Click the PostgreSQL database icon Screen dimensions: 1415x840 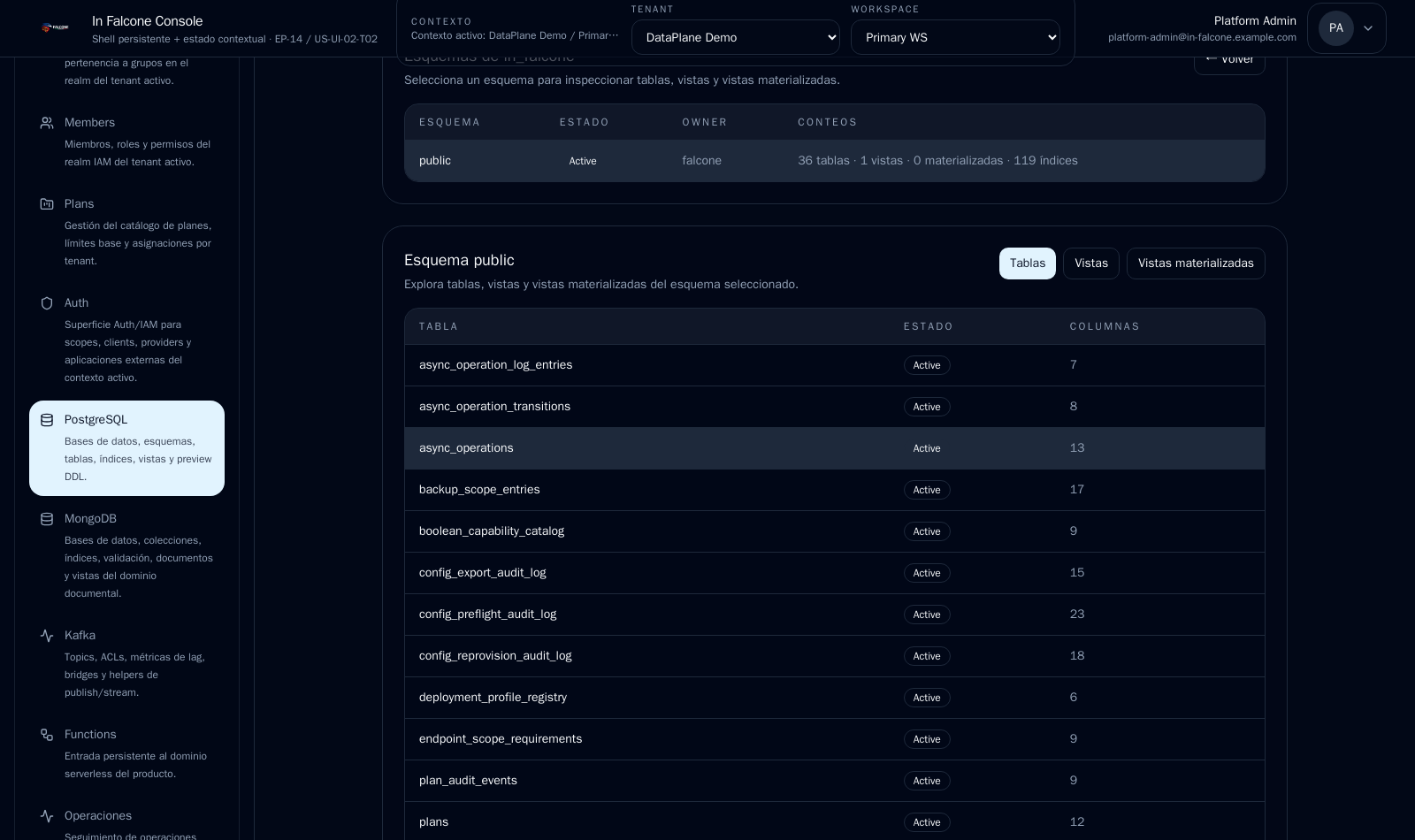[47, 420]
